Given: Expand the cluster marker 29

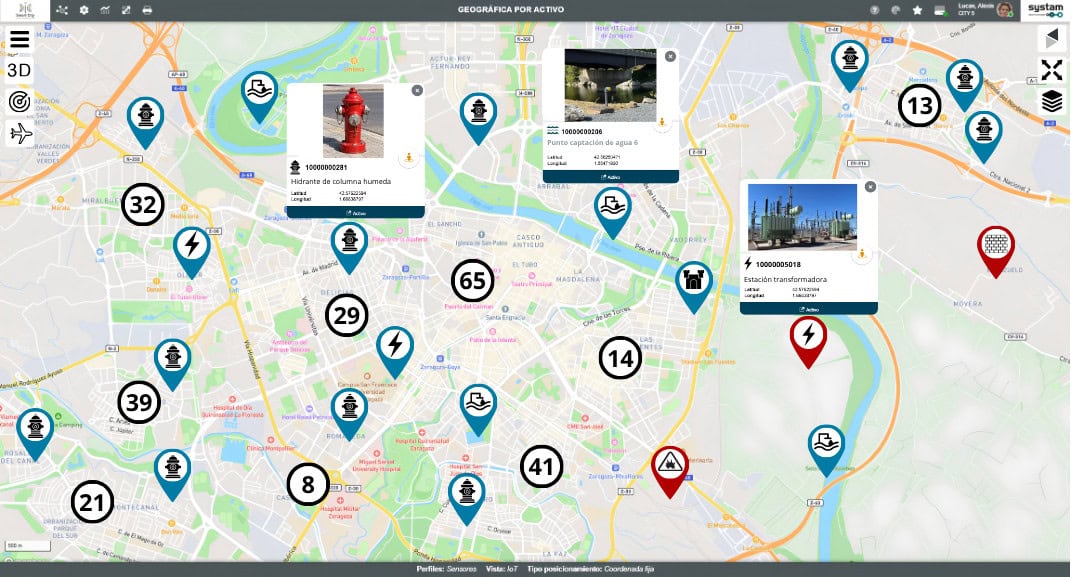Looking at the screenshot, I should (346, 315).
